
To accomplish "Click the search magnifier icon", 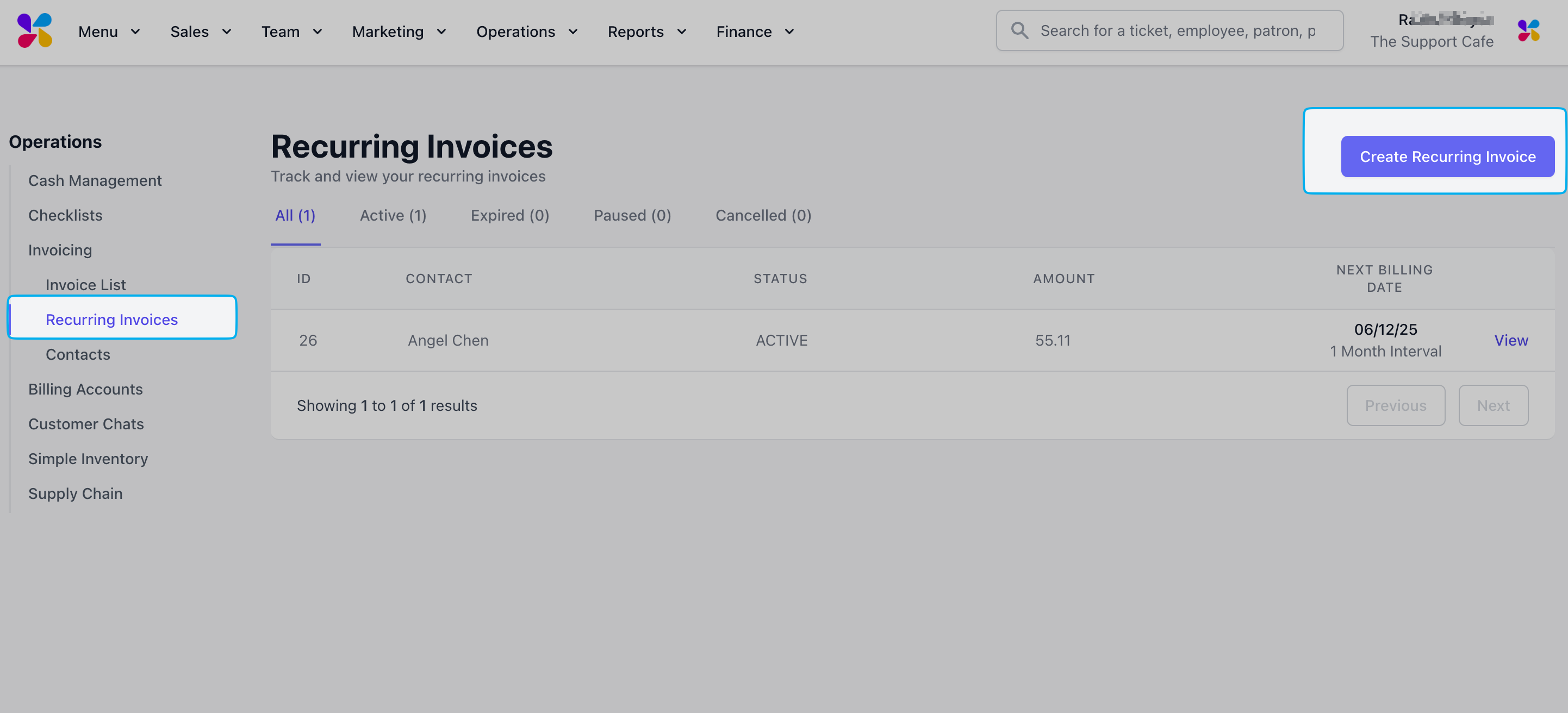I will [1019, 31].
